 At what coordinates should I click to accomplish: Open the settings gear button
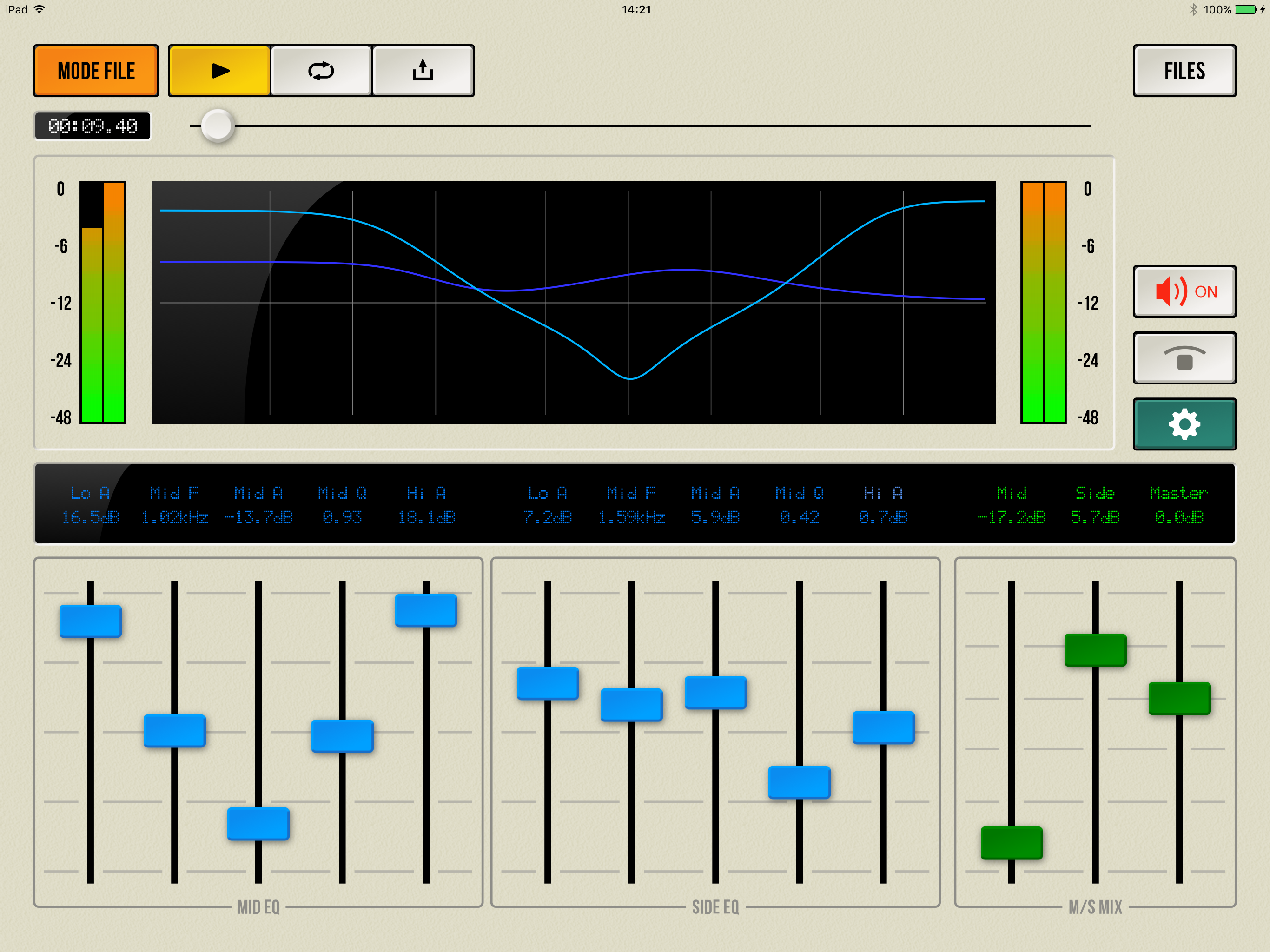[x=1184, y=424]
